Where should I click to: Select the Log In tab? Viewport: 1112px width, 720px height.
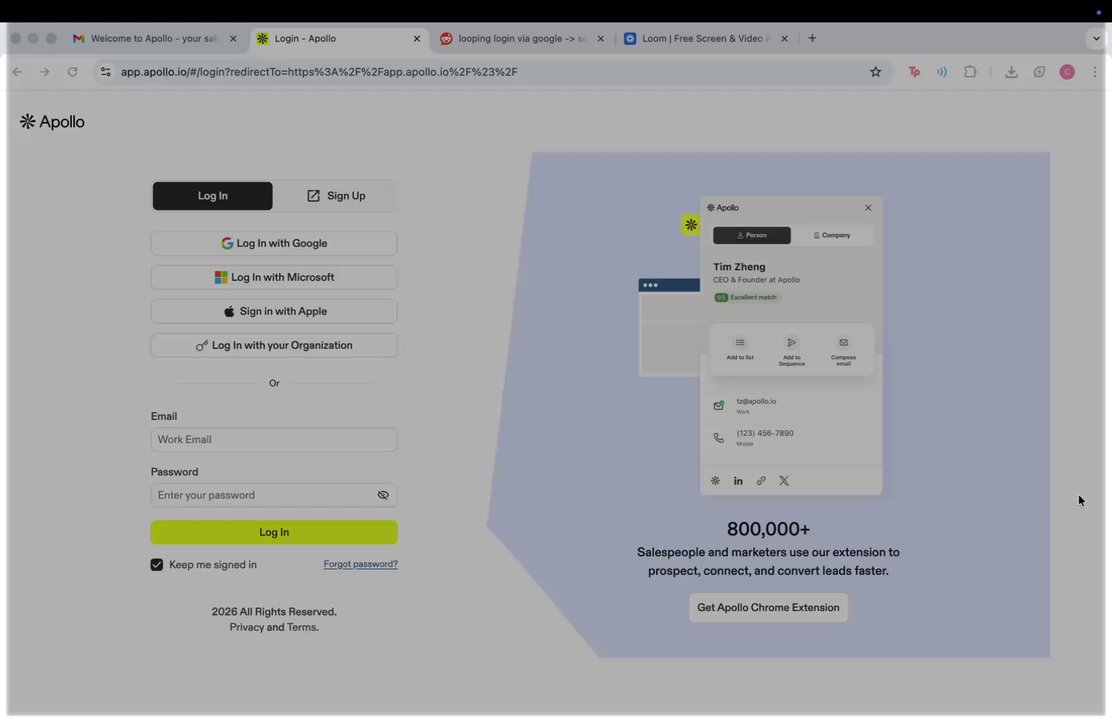tap(212, 196)
